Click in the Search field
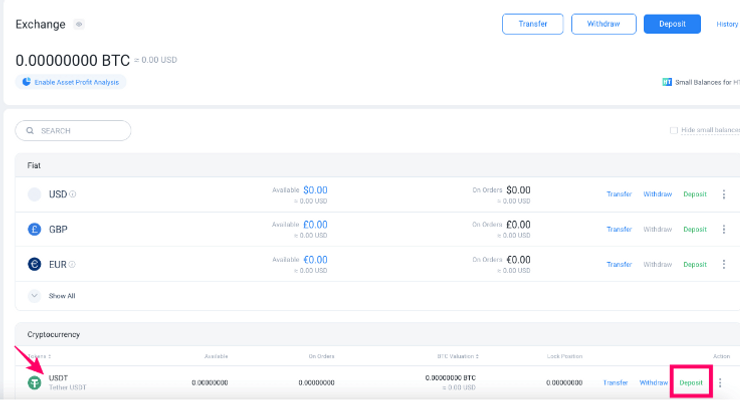 click(x=73, y=131)
